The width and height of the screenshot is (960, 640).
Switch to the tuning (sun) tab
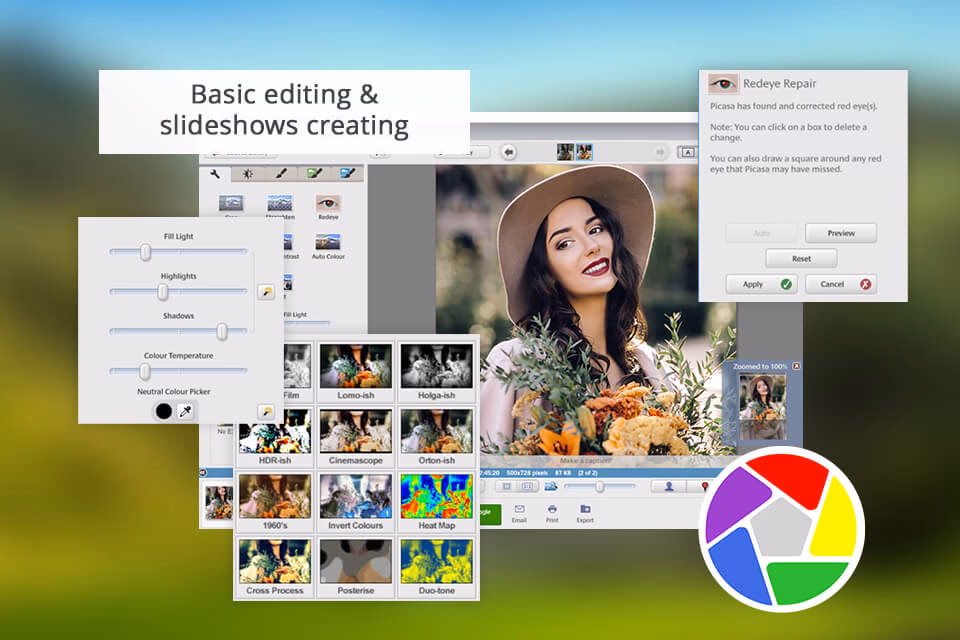pos(248,173)
